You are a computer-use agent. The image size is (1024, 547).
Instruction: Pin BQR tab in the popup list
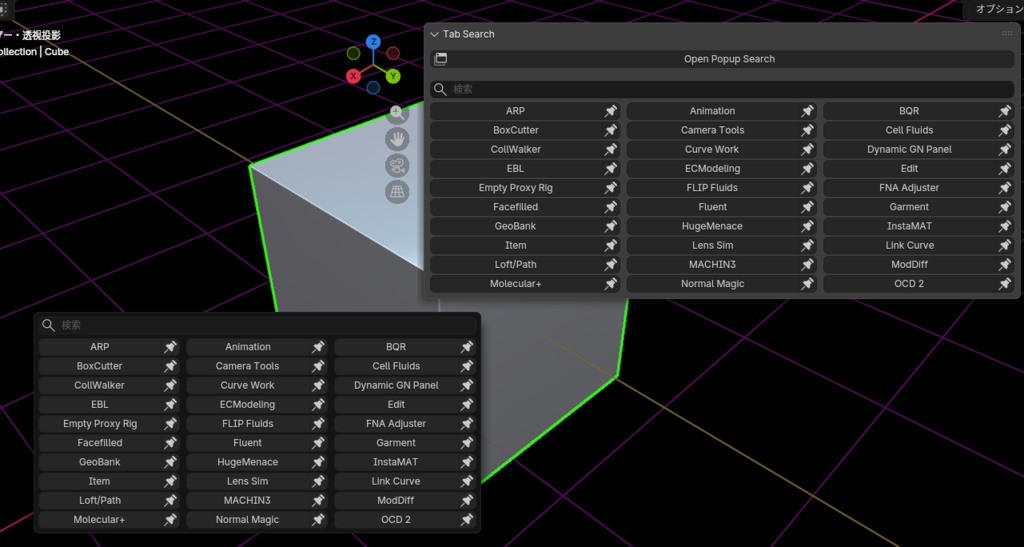[466, 347]
